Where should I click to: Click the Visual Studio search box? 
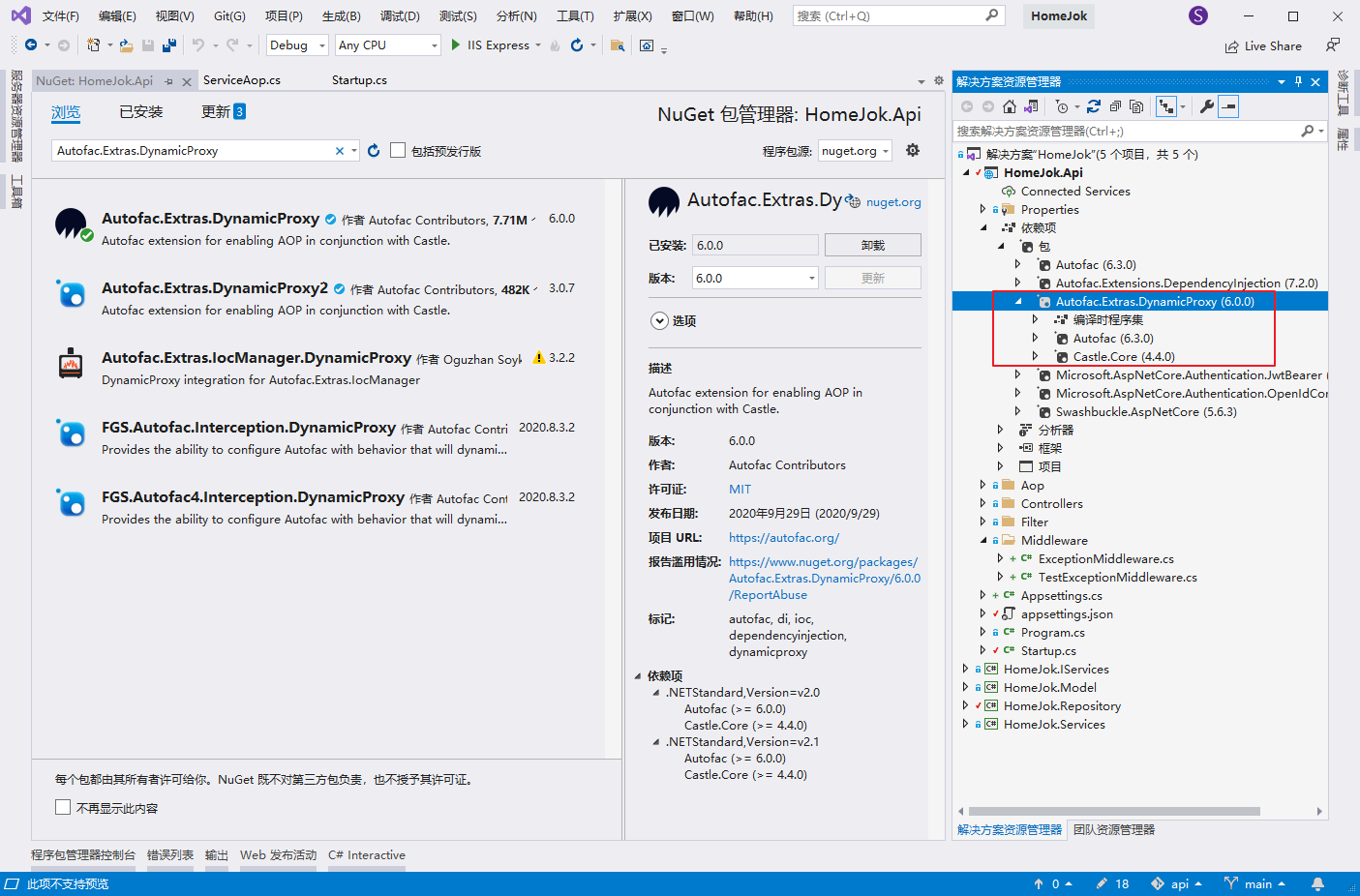[x=898, y=15]
